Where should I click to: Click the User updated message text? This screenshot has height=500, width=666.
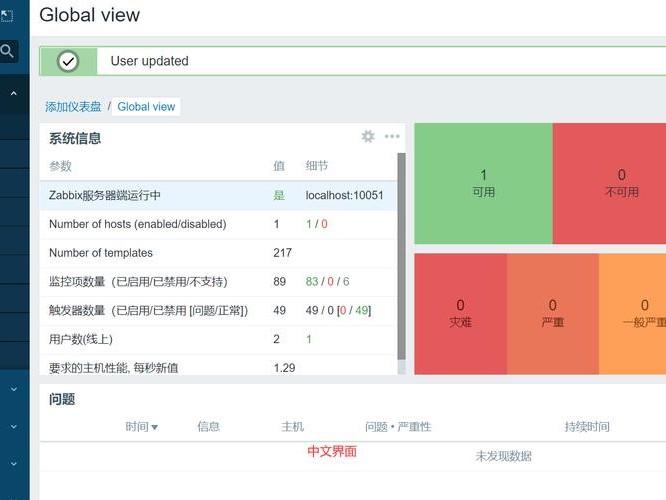coord(150,61)
